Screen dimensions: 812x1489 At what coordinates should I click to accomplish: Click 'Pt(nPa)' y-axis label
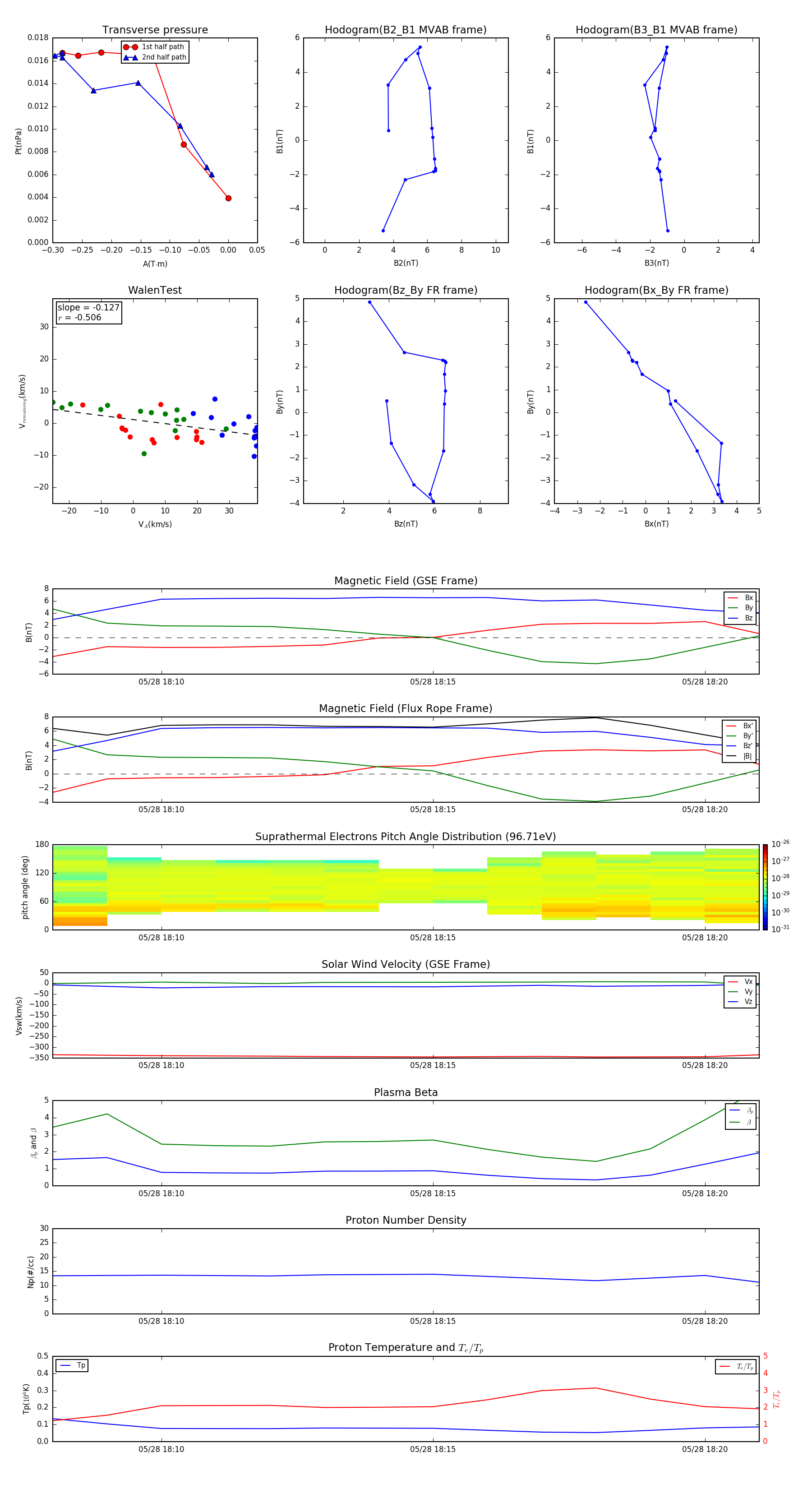pos(18,141)
